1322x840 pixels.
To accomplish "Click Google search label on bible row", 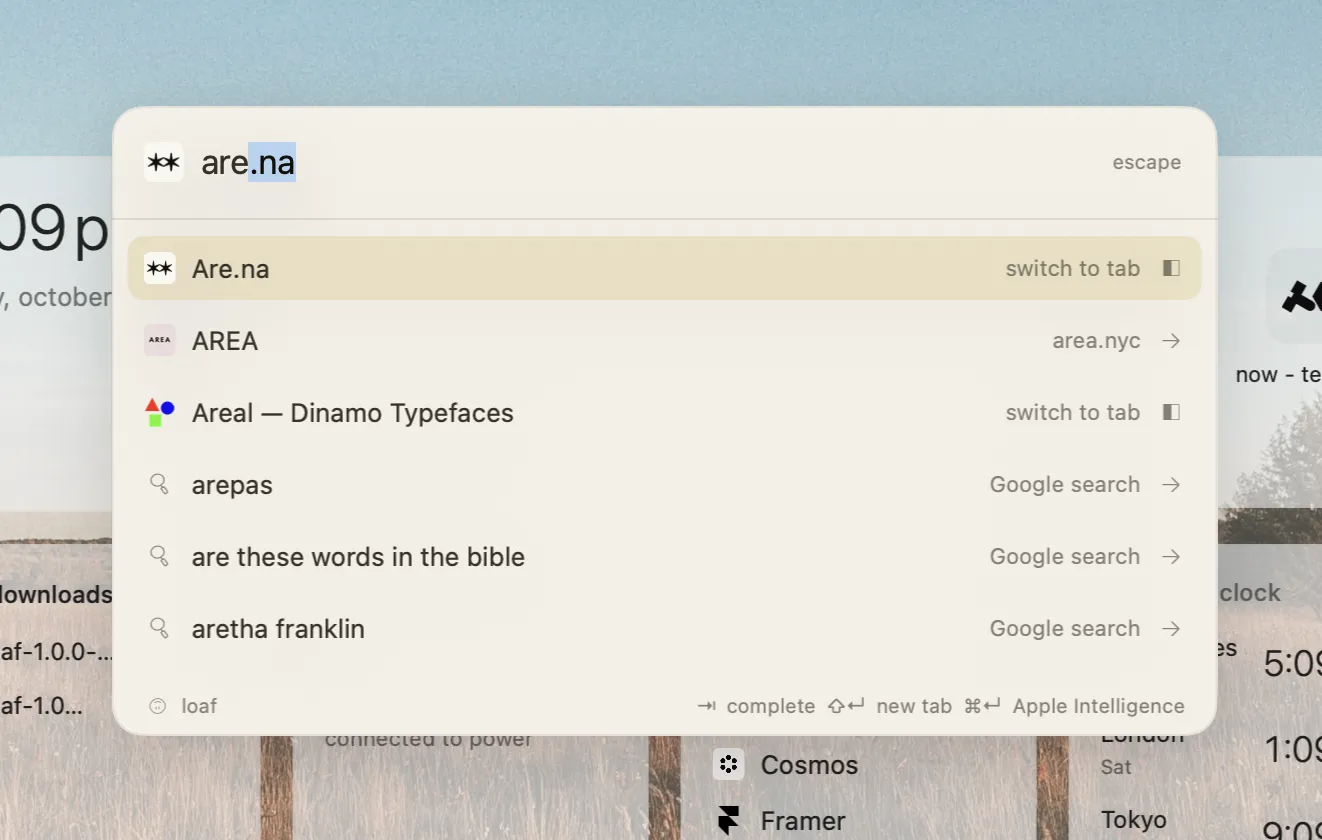I will coord(1064,556).
